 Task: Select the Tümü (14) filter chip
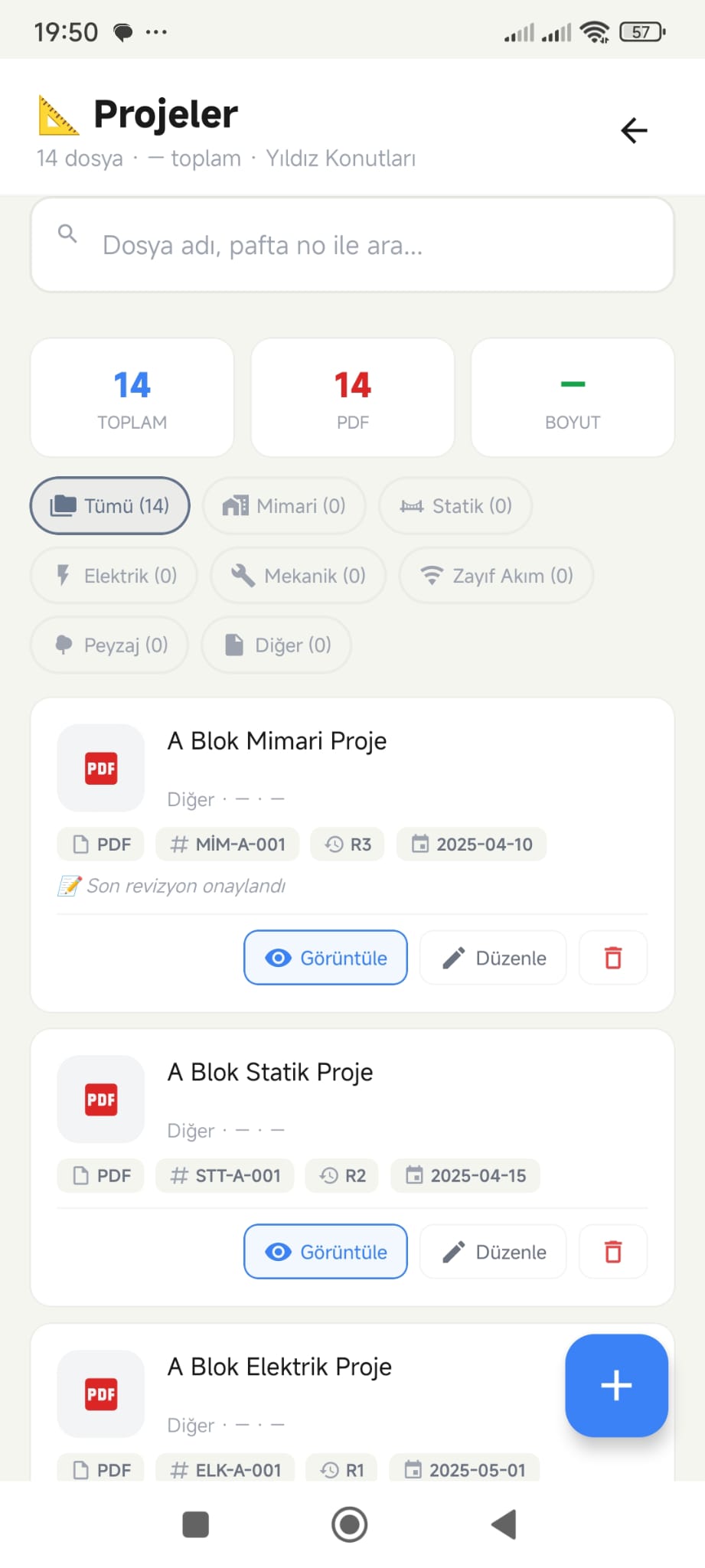point(110,506)
